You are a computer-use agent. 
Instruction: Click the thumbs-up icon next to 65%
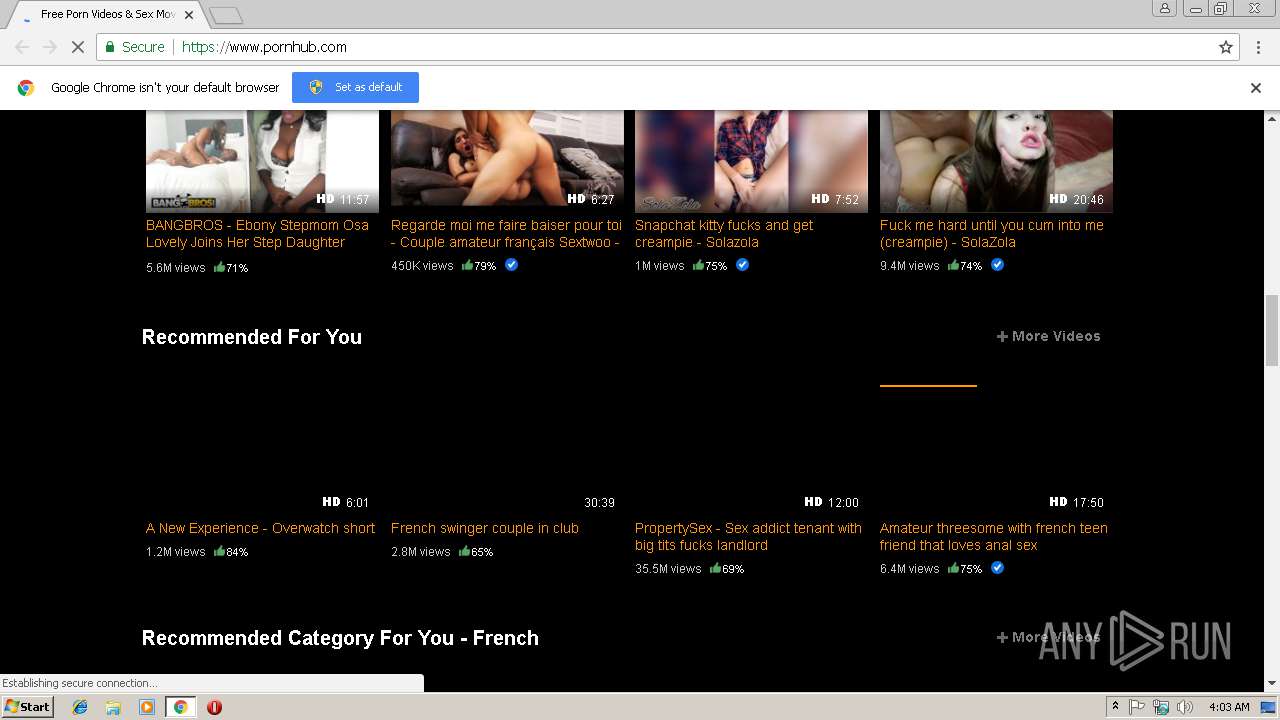[x=464, y=551]
